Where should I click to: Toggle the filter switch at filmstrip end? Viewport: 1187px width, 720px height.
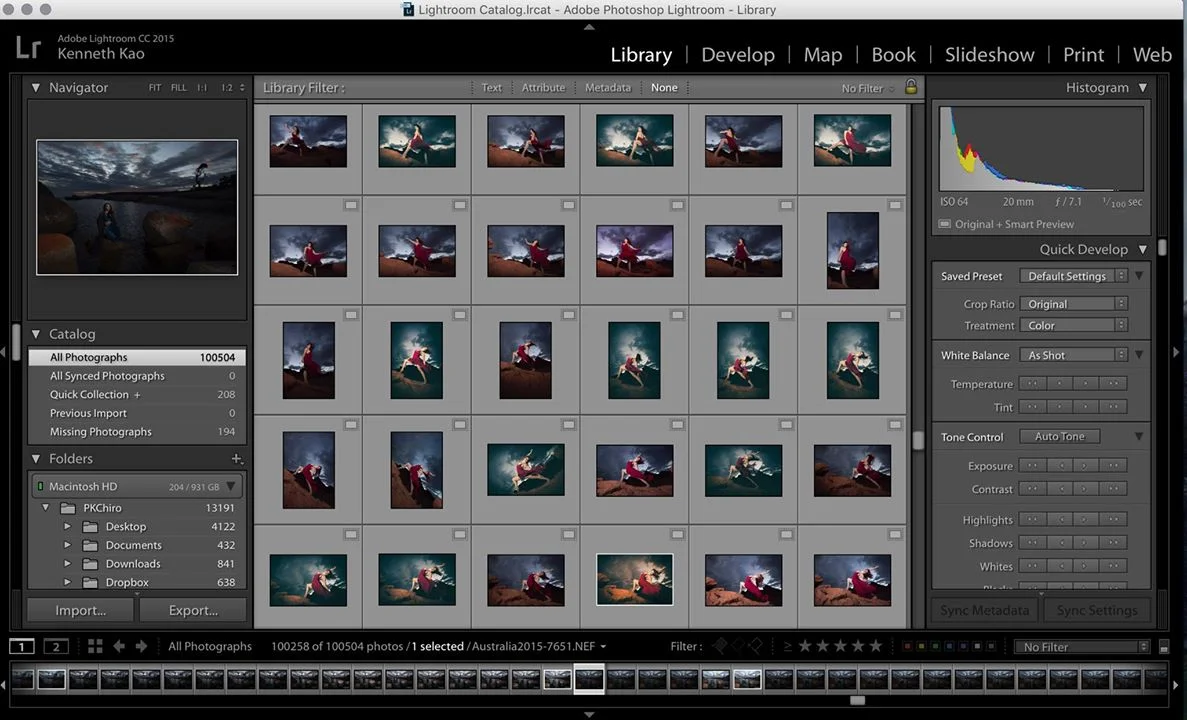[1164, 647]
